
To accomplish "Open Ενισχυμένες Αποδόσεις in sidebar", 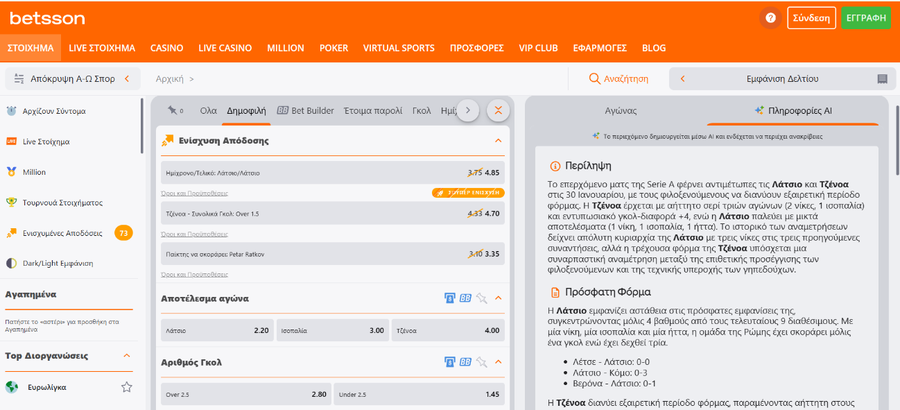I will pyautogui.click(x=63, y=233).
